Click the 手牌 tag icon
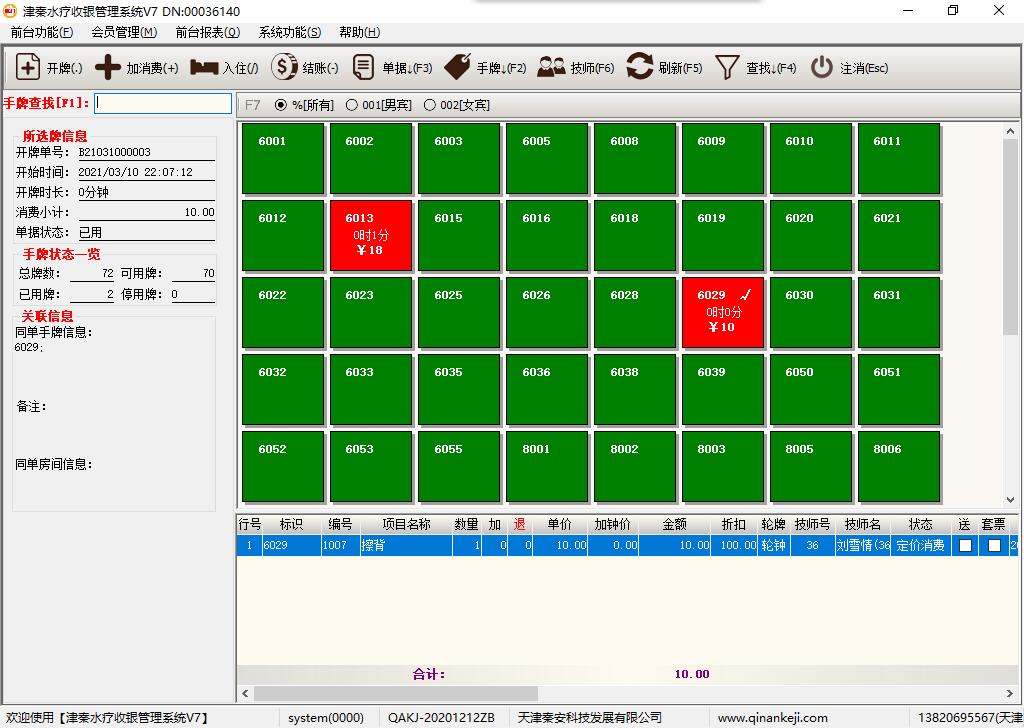1024x728 pixels. [457, 67]
